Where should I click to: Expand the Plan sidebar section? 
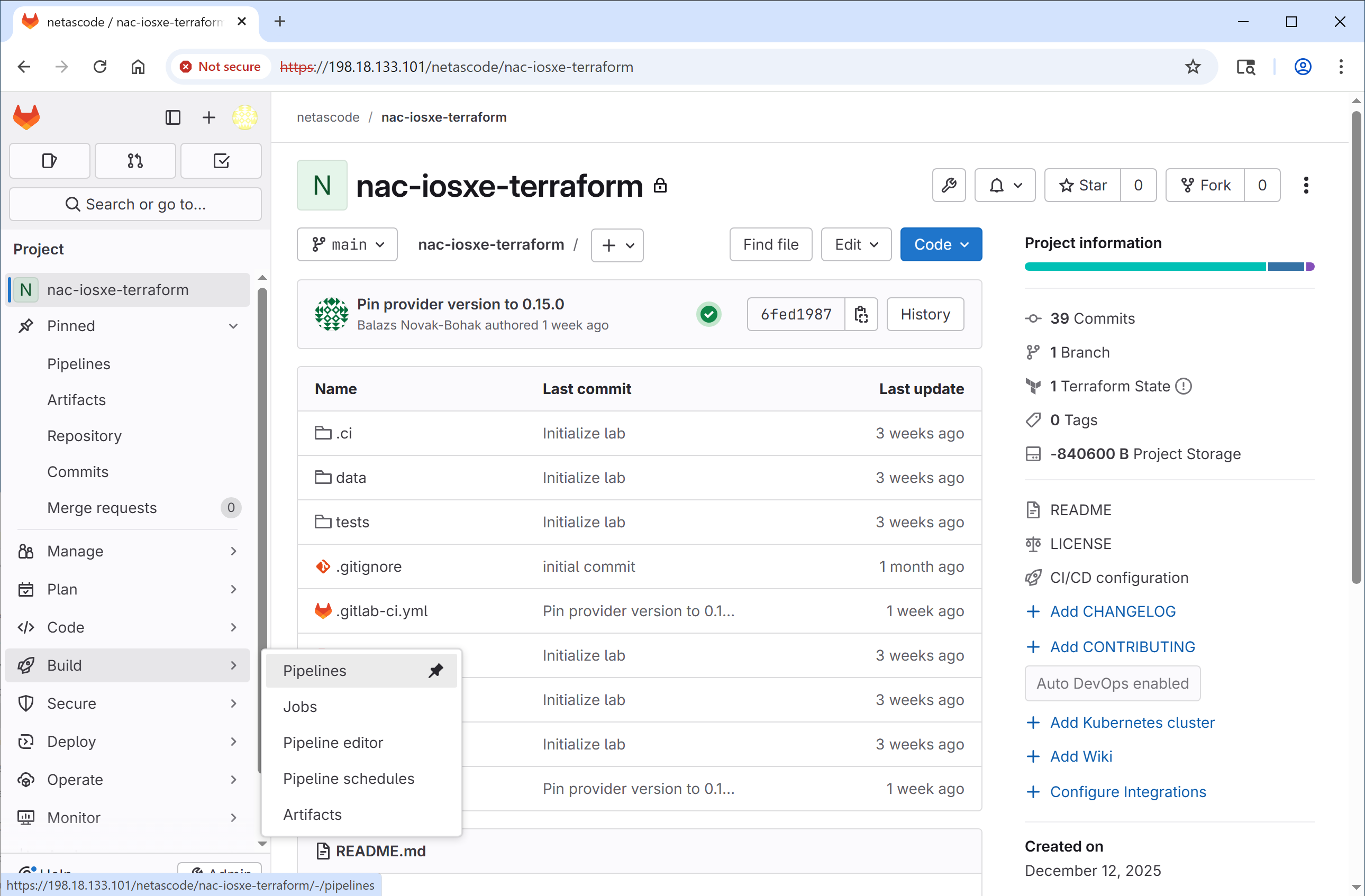coord(128,589)
